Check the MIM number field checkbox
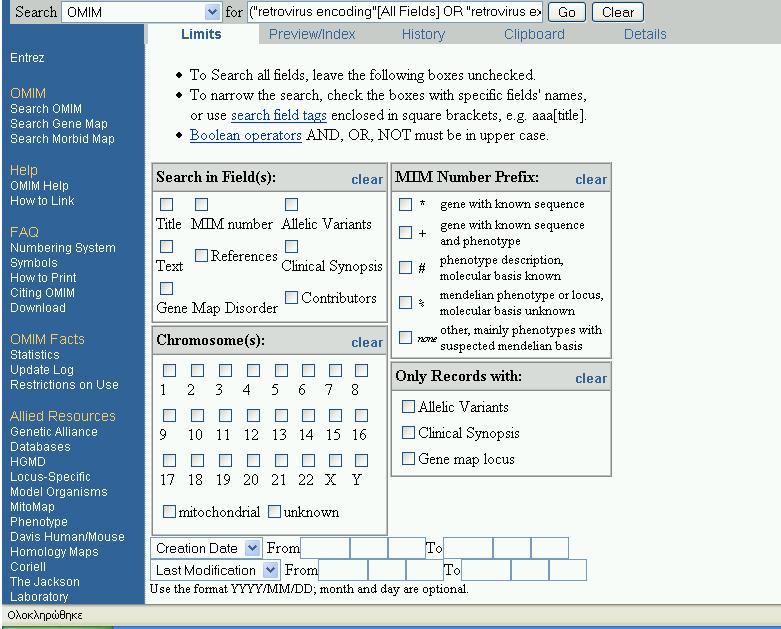The width and height of the screenshot is (781, 629). tap(201, 204)
